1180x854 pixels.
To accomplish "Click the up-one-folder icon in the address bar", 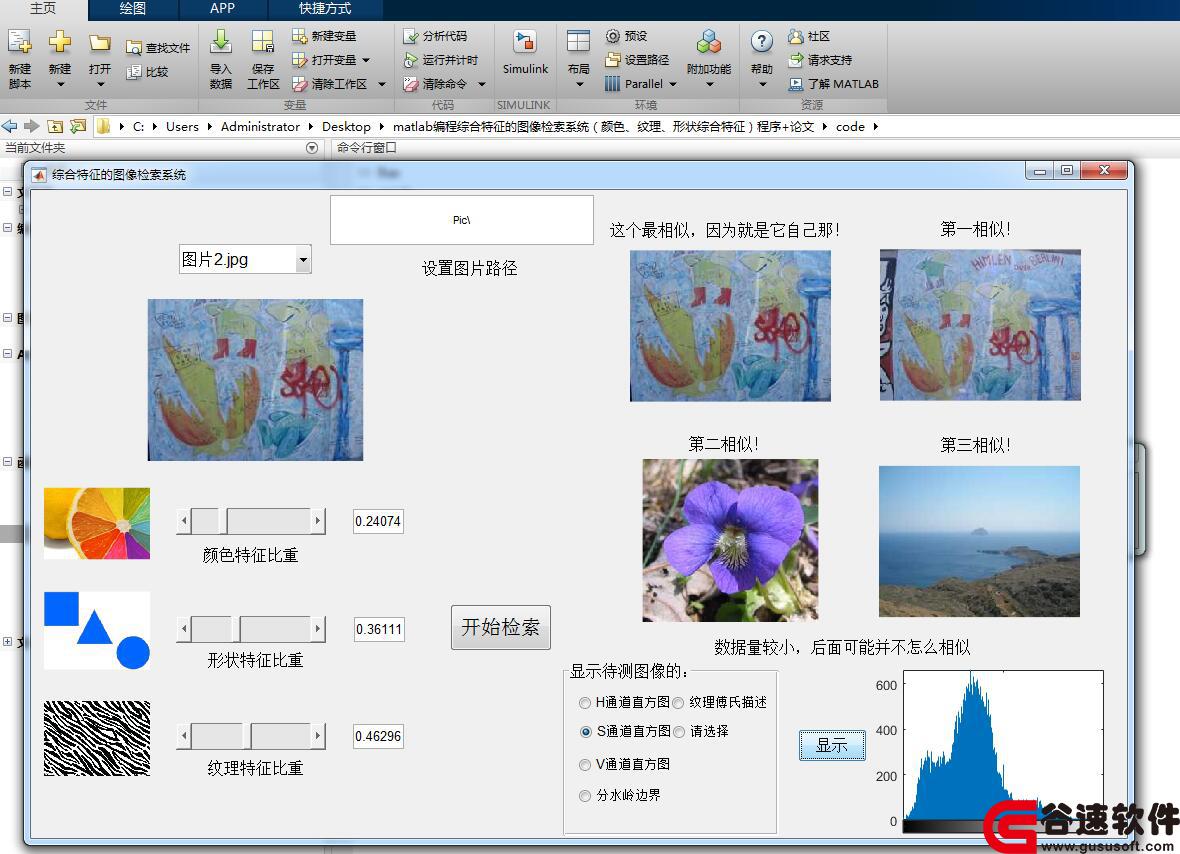I will click(x=55, y=126).
